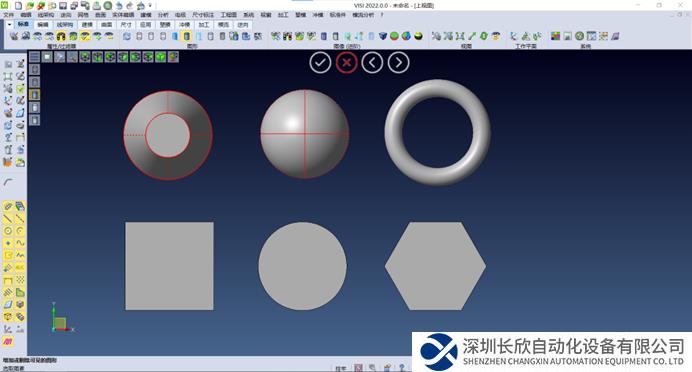This screenshot has height=372, width=692.
Task: Open the colorful palette system icon
Action: coord(556,36)
